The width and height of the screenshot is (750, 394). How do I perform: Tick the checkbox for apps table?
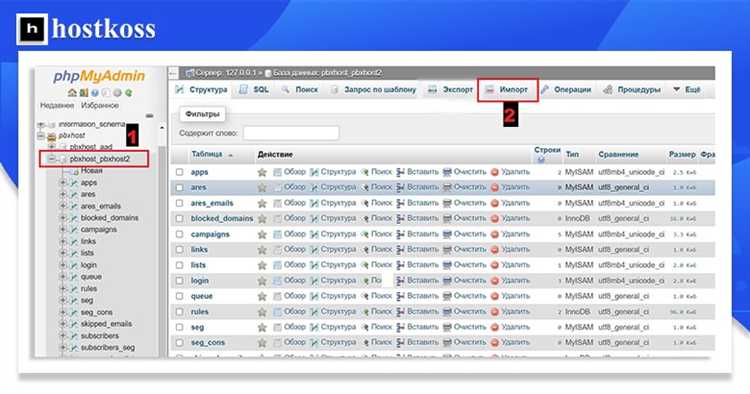(179, 172)
